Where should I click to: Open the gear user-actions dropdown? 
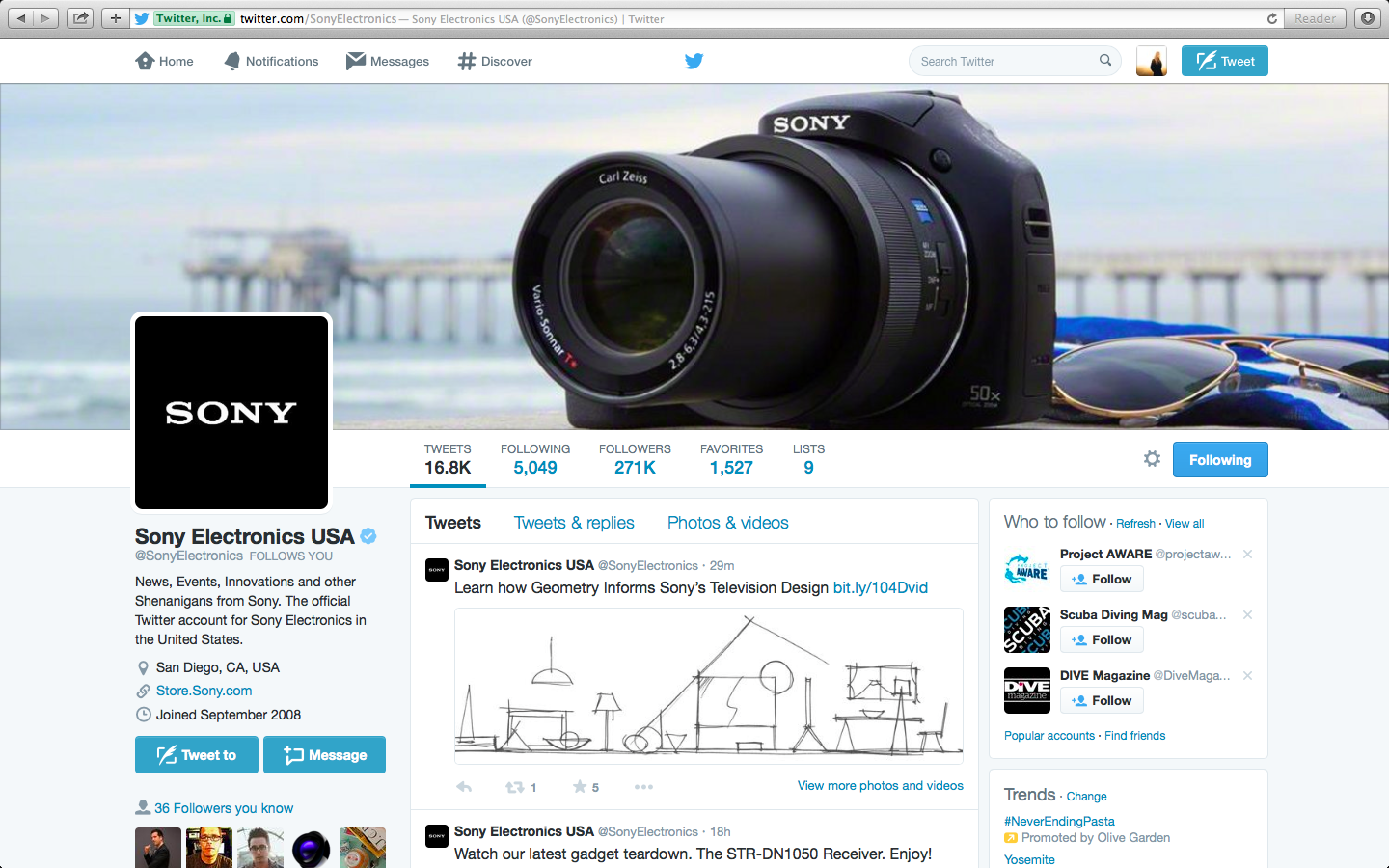click(x=1152, y=459)
